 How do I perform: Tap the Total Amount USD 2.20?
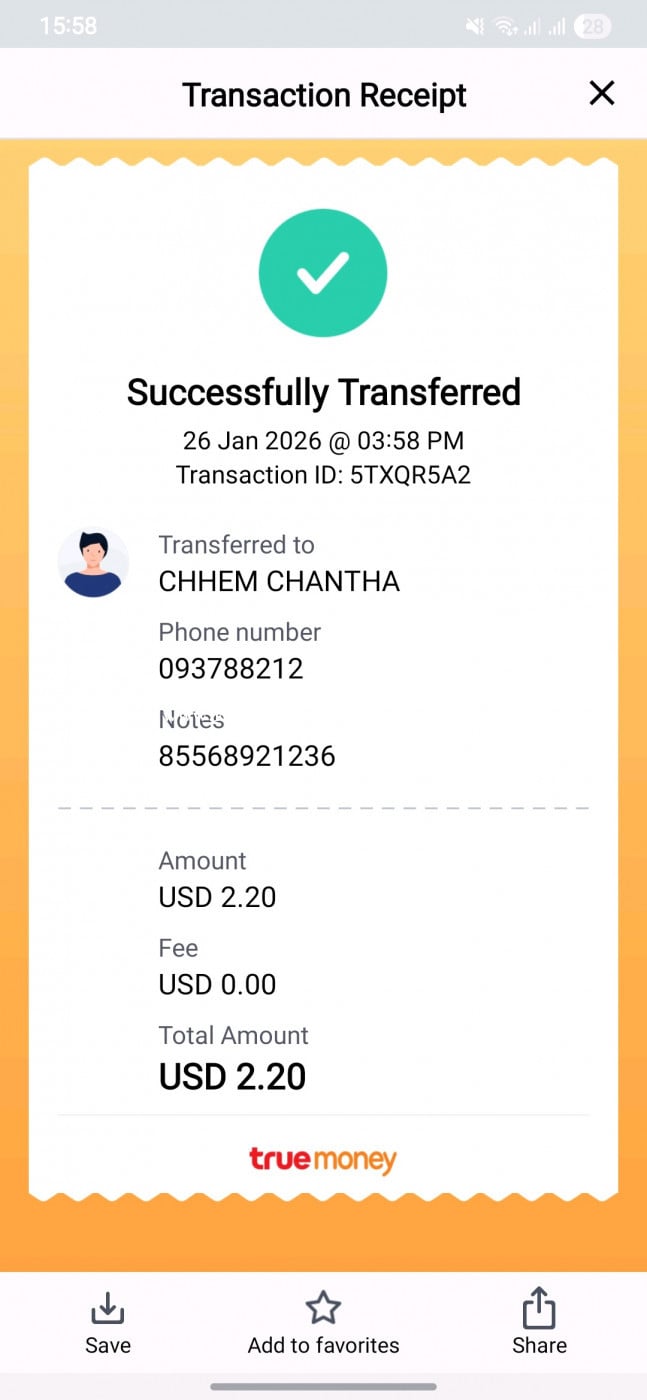click(x=232, y=1077)
